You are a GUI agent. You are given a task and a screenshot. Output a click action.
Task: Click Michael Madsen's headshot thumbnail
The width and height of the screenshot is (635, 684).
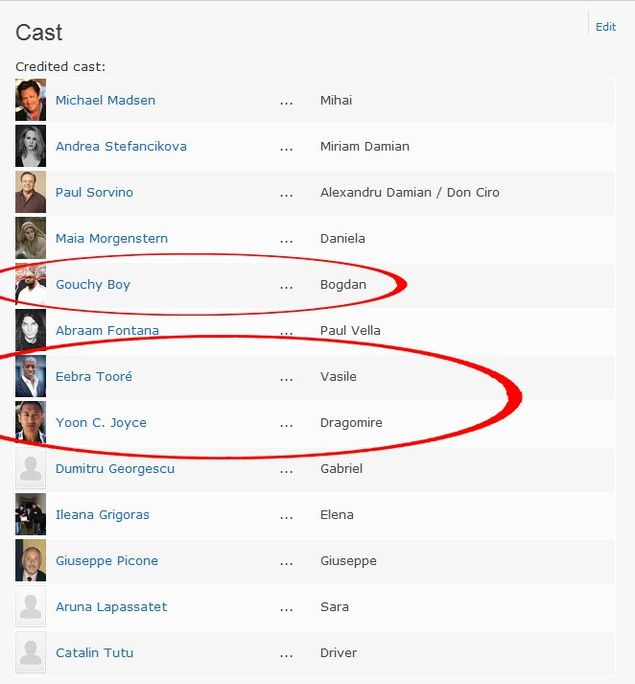tap(31, 100)
